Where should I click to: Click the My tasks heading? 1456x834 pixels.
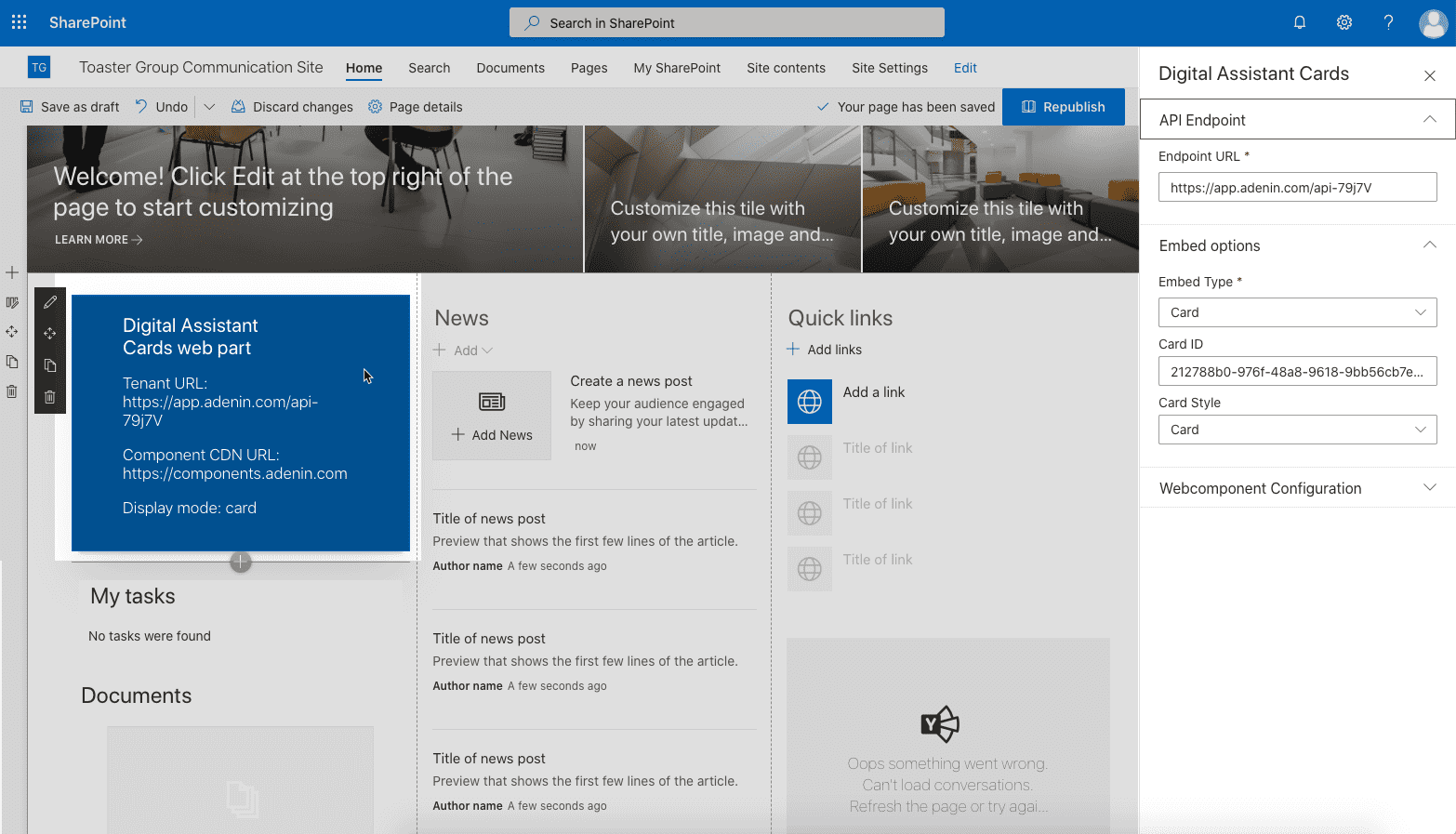133,596
